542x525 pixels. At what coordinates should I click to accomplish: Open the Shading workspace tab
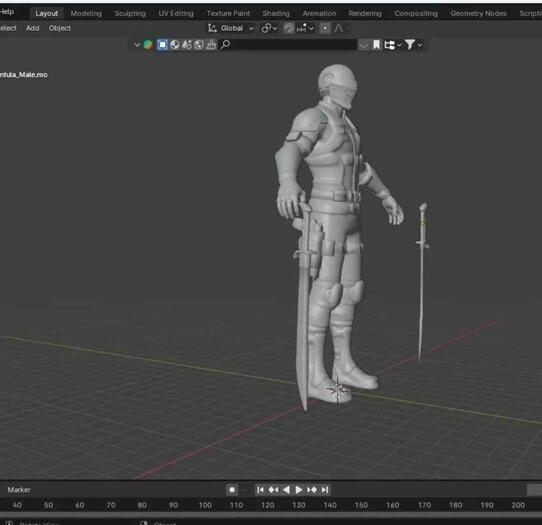pyautogui.click(x=276, y=13)
